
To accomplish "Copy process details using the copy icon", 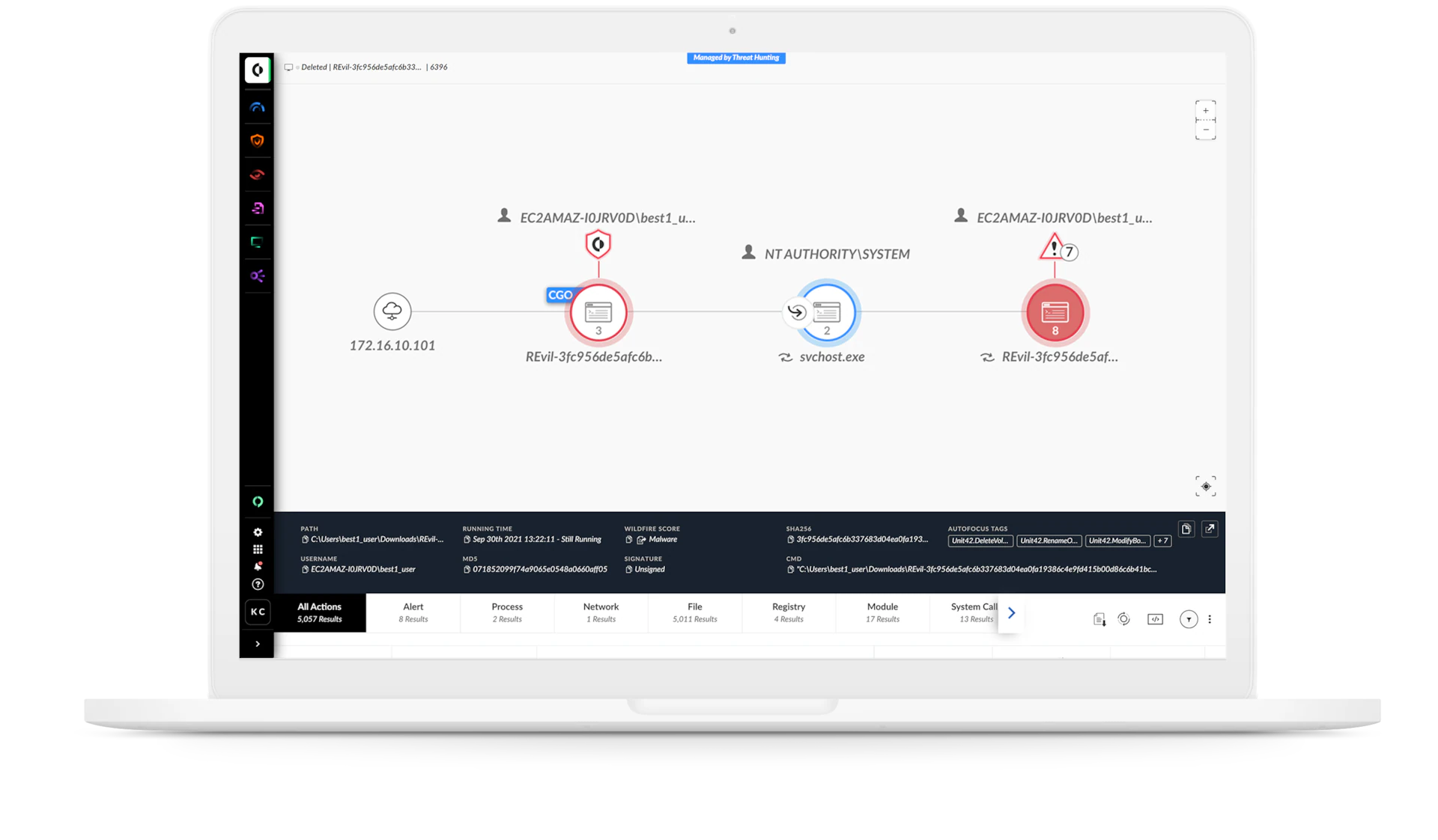I will [1186, 529].
